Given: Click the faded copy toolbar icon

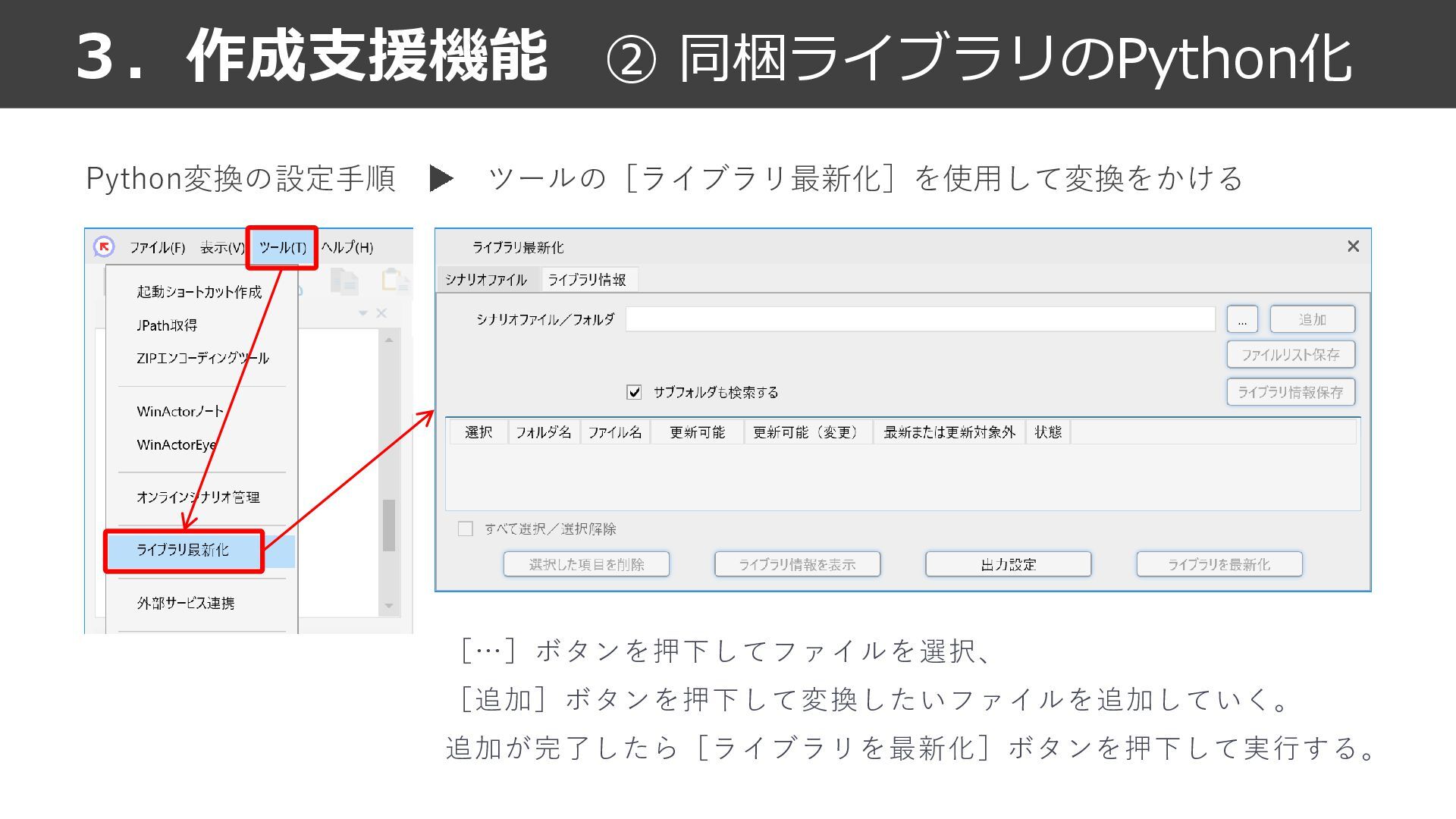Looking at the screenshot, I should (345, 281).
